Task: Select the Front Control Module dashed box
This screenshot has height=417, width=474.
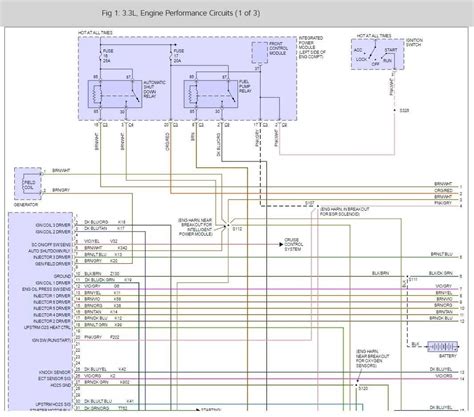Action: [260, 52]
